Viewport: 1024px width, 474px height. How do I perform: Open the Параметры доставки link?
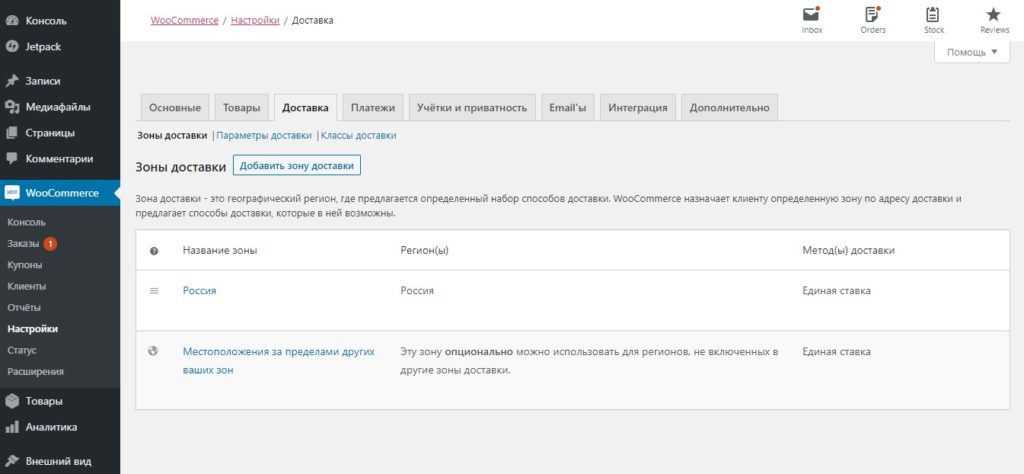tap(264, 136)
